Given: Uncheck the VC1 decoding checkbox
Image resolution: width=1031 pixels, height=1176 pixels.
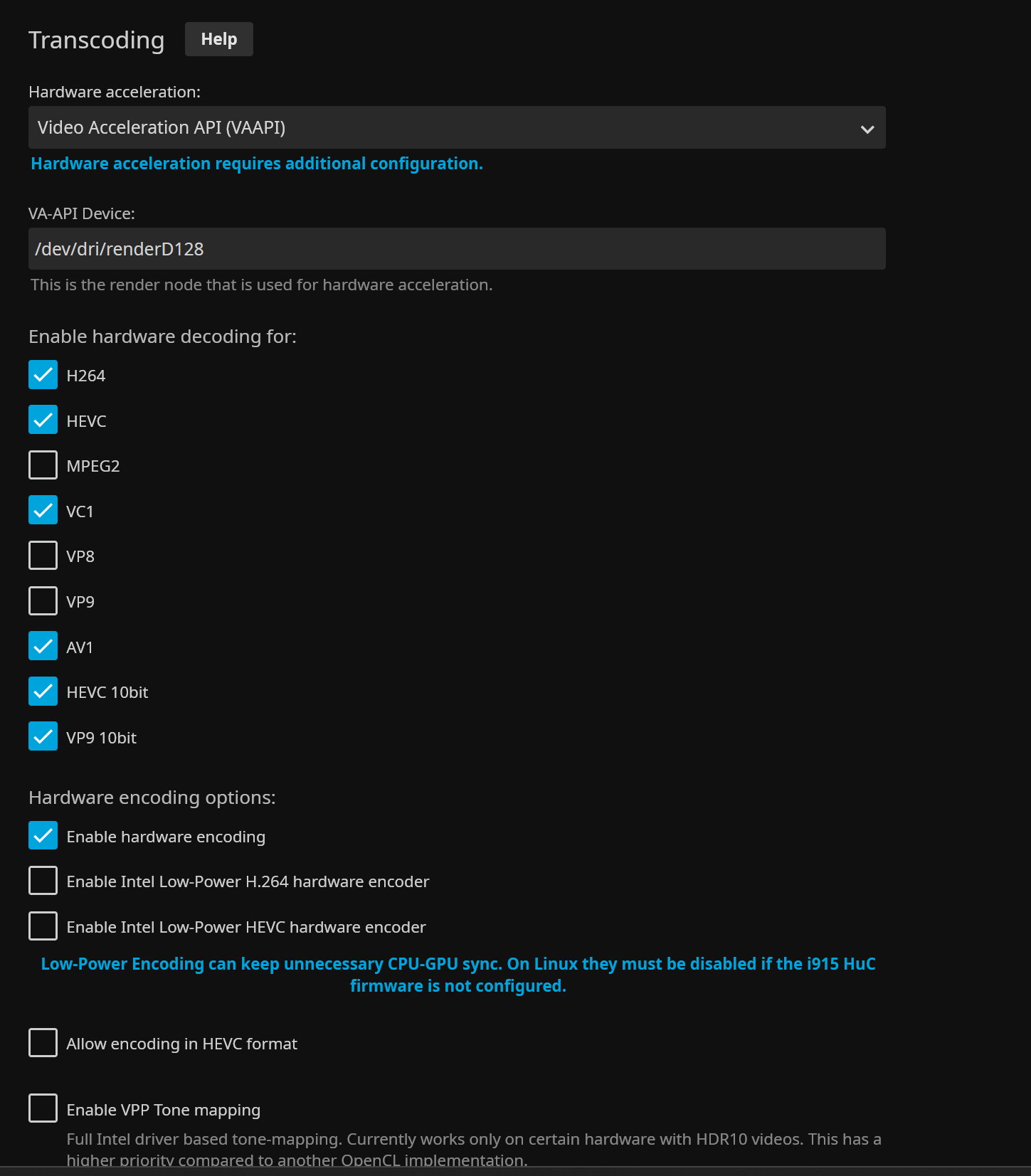Looking at the screenshot, I should tap(43, 511).
